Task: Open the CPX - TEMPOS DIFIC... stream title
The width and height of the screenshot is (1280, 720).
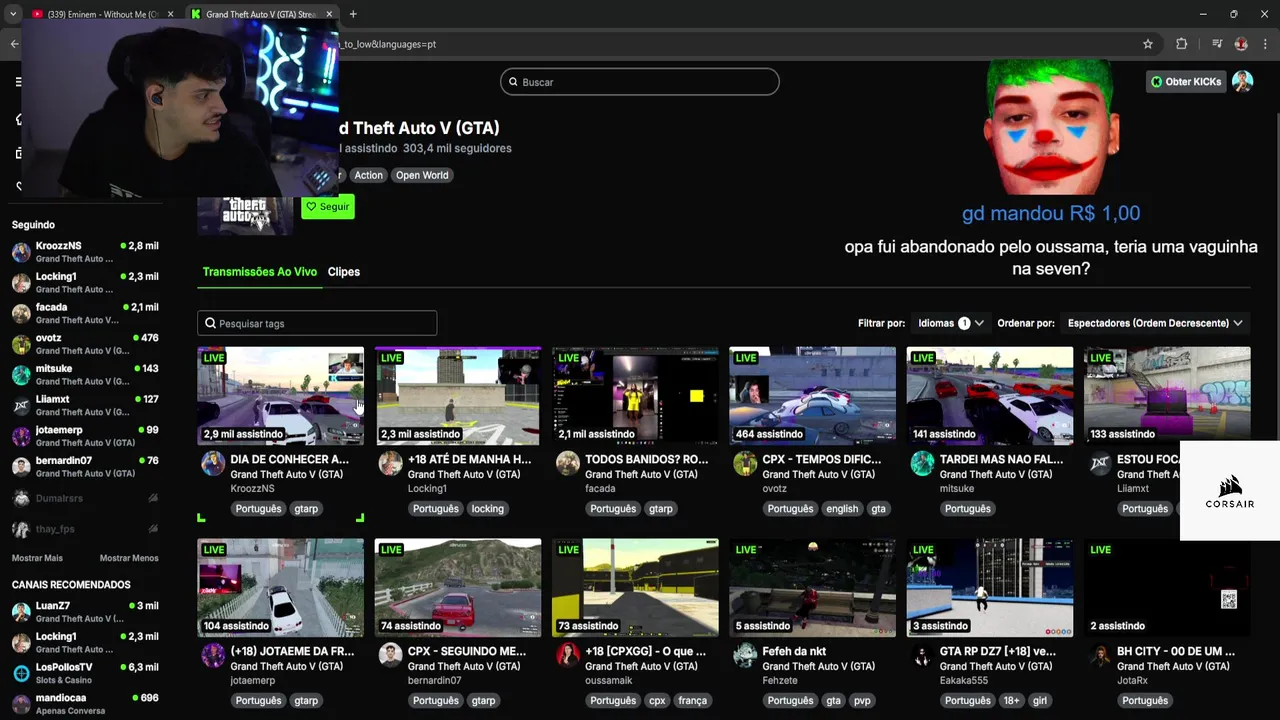Action: [822, 459]
